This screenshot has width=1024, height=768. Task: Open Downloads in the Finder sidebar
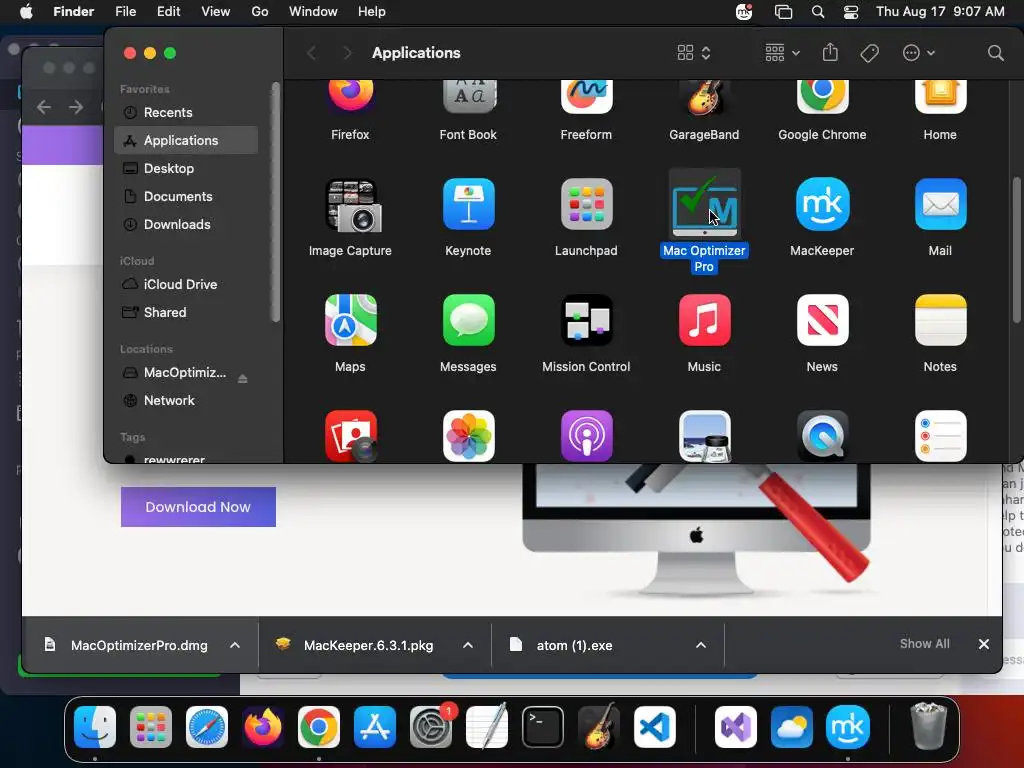(186, 225)
